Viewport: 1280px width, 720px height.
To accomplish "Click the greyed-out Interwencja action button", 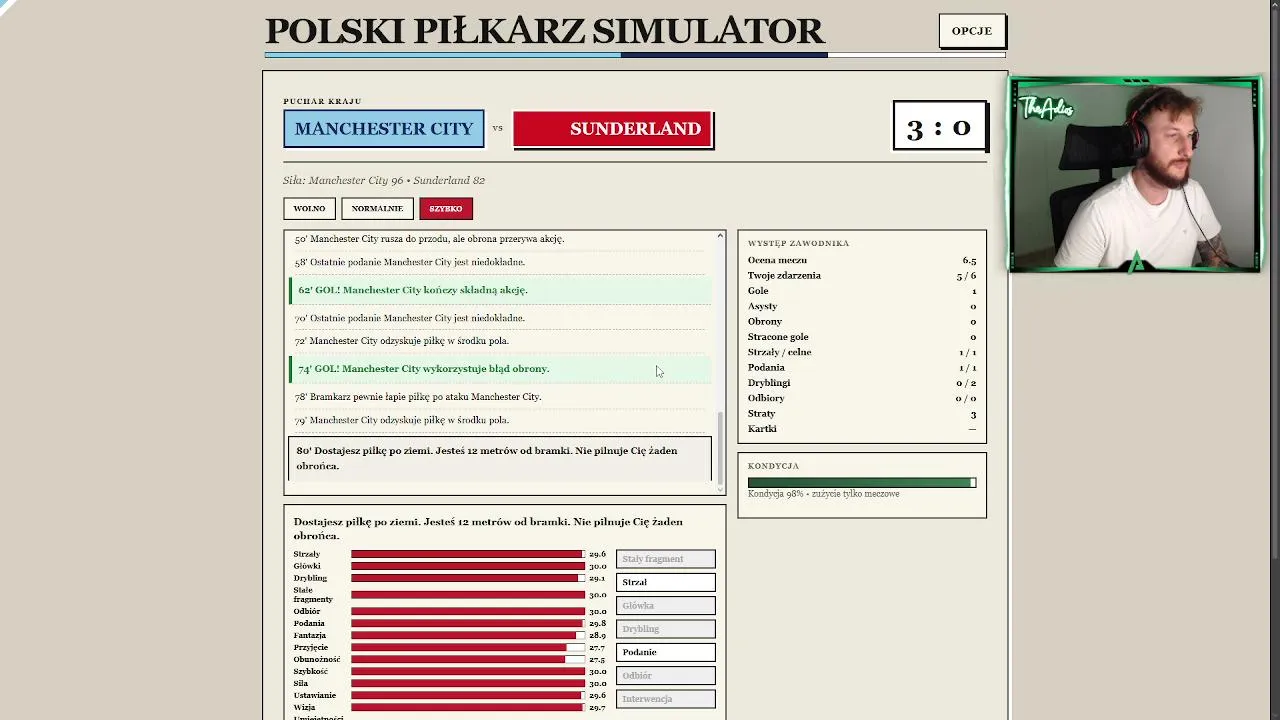I will 666,699.
